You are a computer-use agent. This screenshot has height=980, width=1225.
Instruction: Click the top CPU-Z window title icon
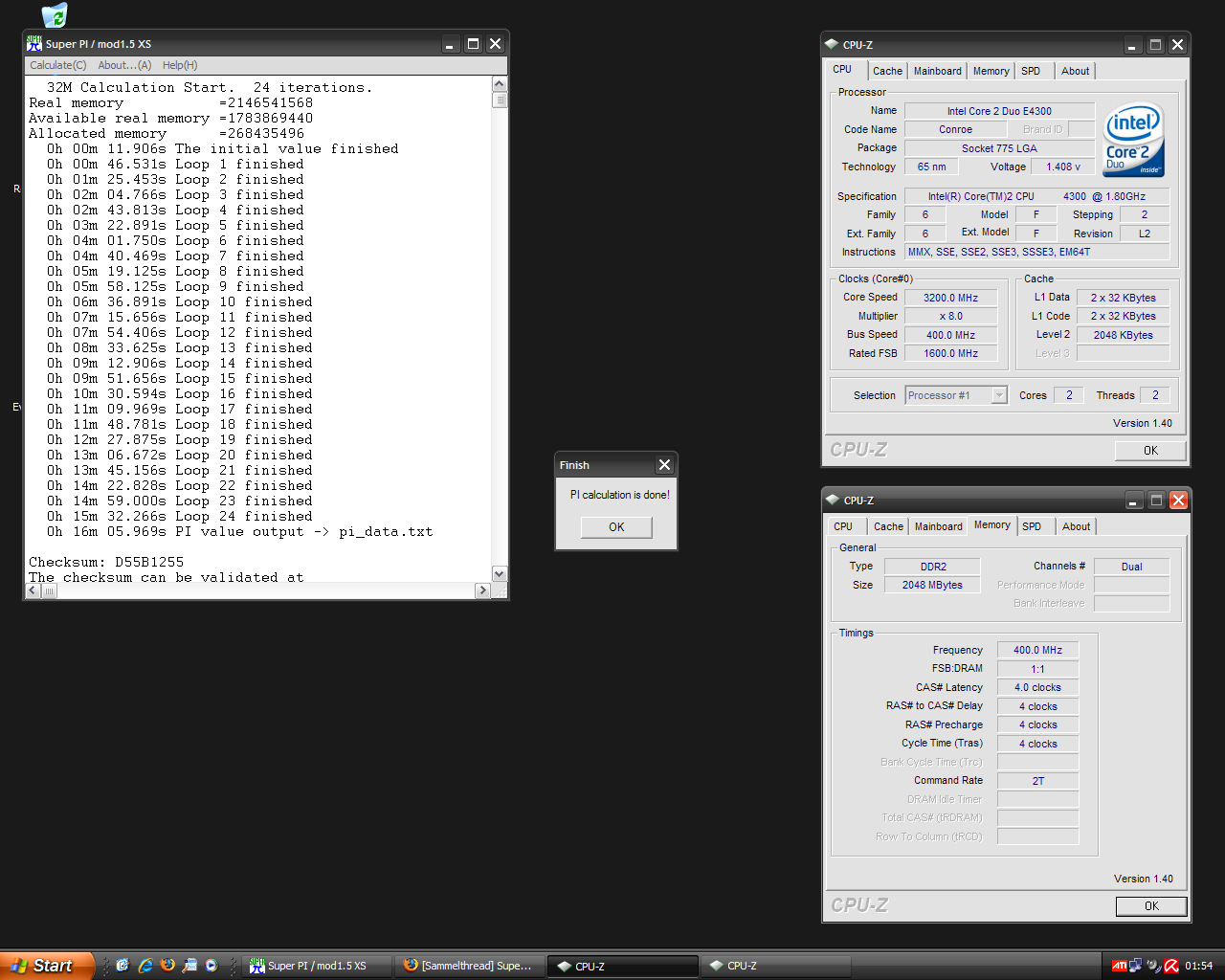click(x=832, y=44)
